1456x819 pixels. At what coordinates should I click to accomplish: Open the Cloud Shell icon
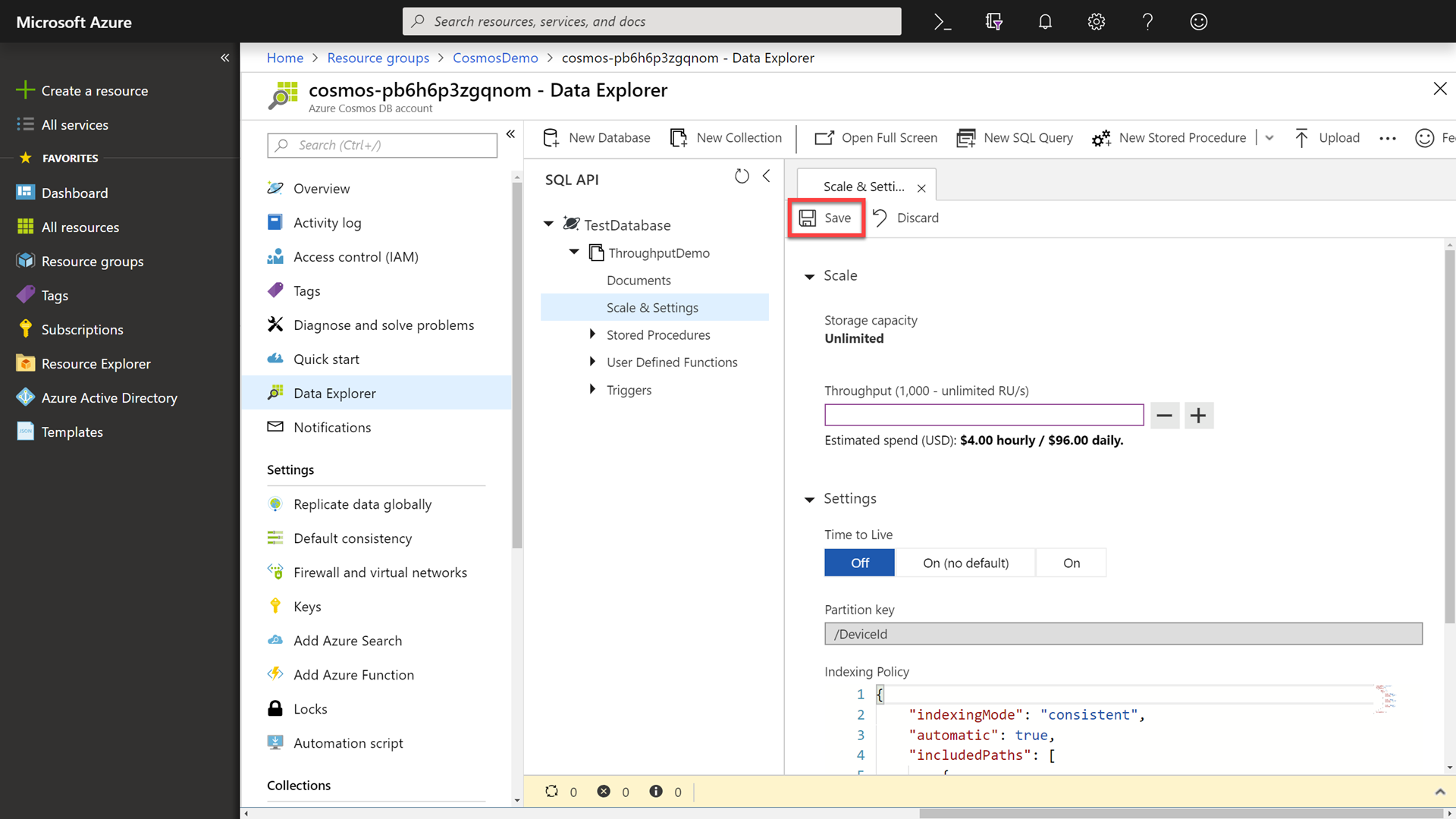943,22
